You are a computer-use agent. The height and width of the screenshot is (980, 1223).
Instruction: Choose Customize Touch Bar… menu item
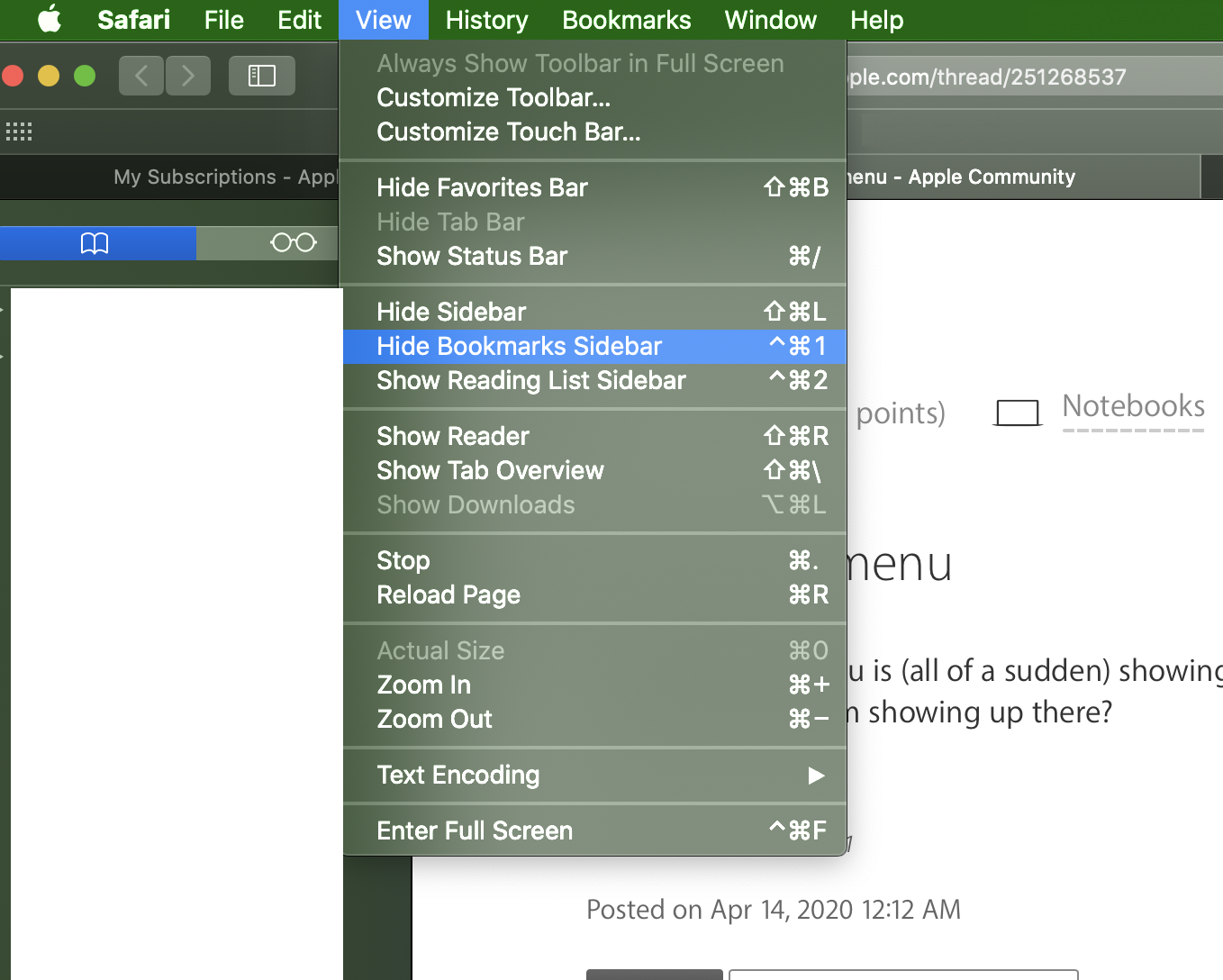(x=594, y=132)
